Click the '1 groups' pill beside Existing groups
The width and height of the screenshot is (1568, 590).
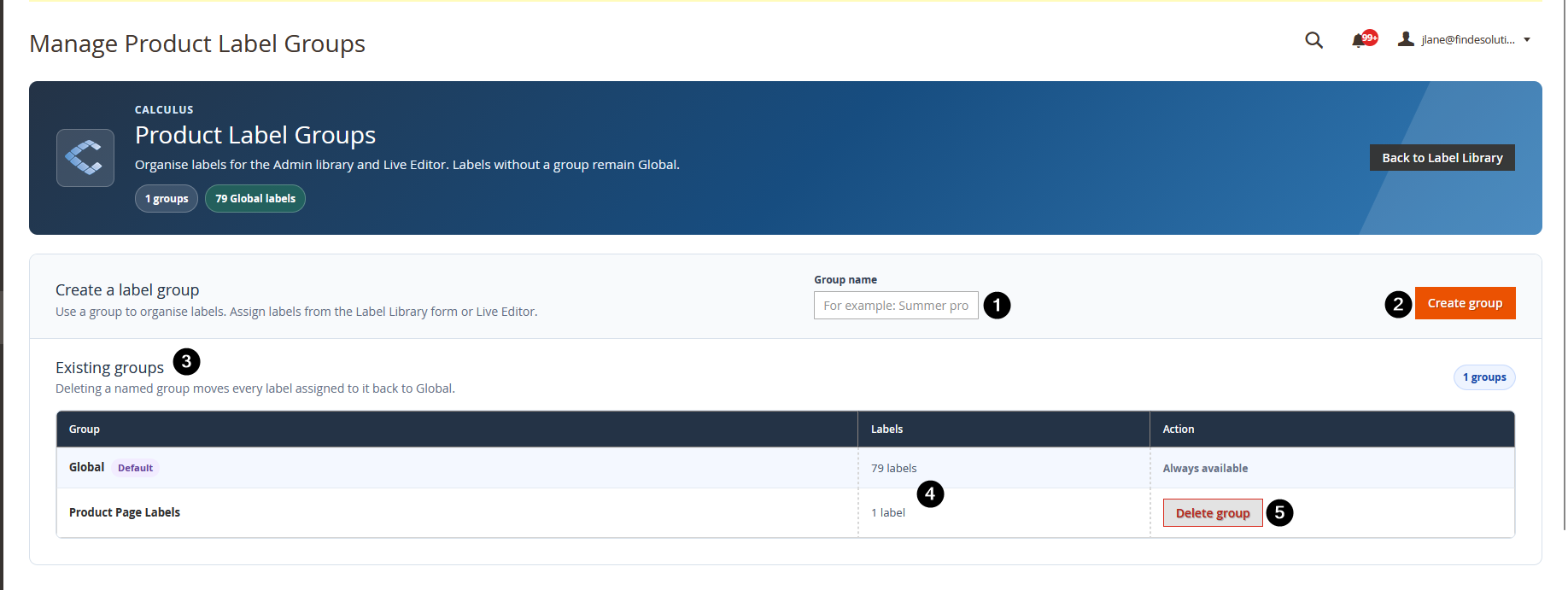point(1484,377)
